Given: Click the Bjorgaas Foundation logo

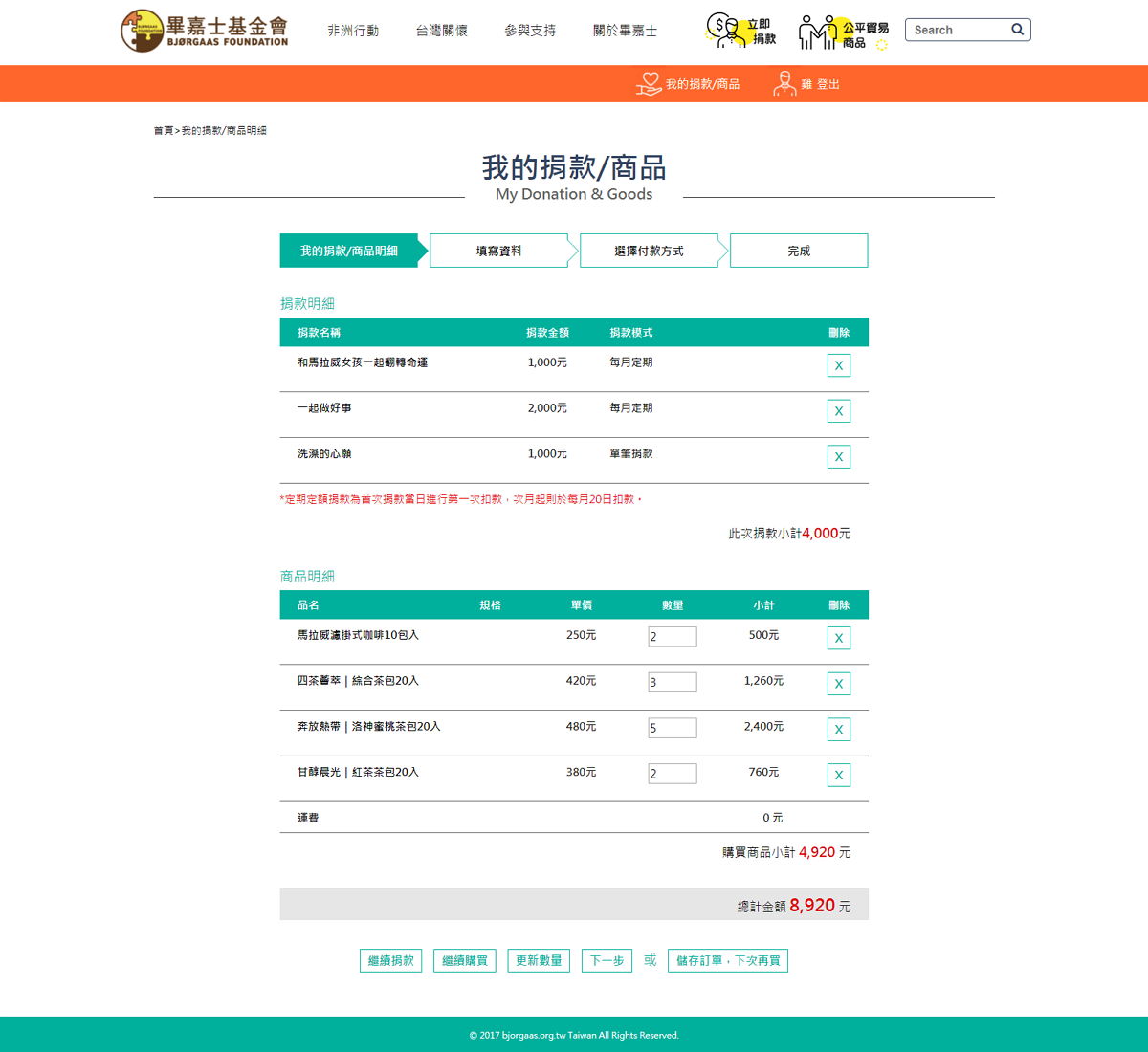Looking at the screenshot, I should click(205, 31).
